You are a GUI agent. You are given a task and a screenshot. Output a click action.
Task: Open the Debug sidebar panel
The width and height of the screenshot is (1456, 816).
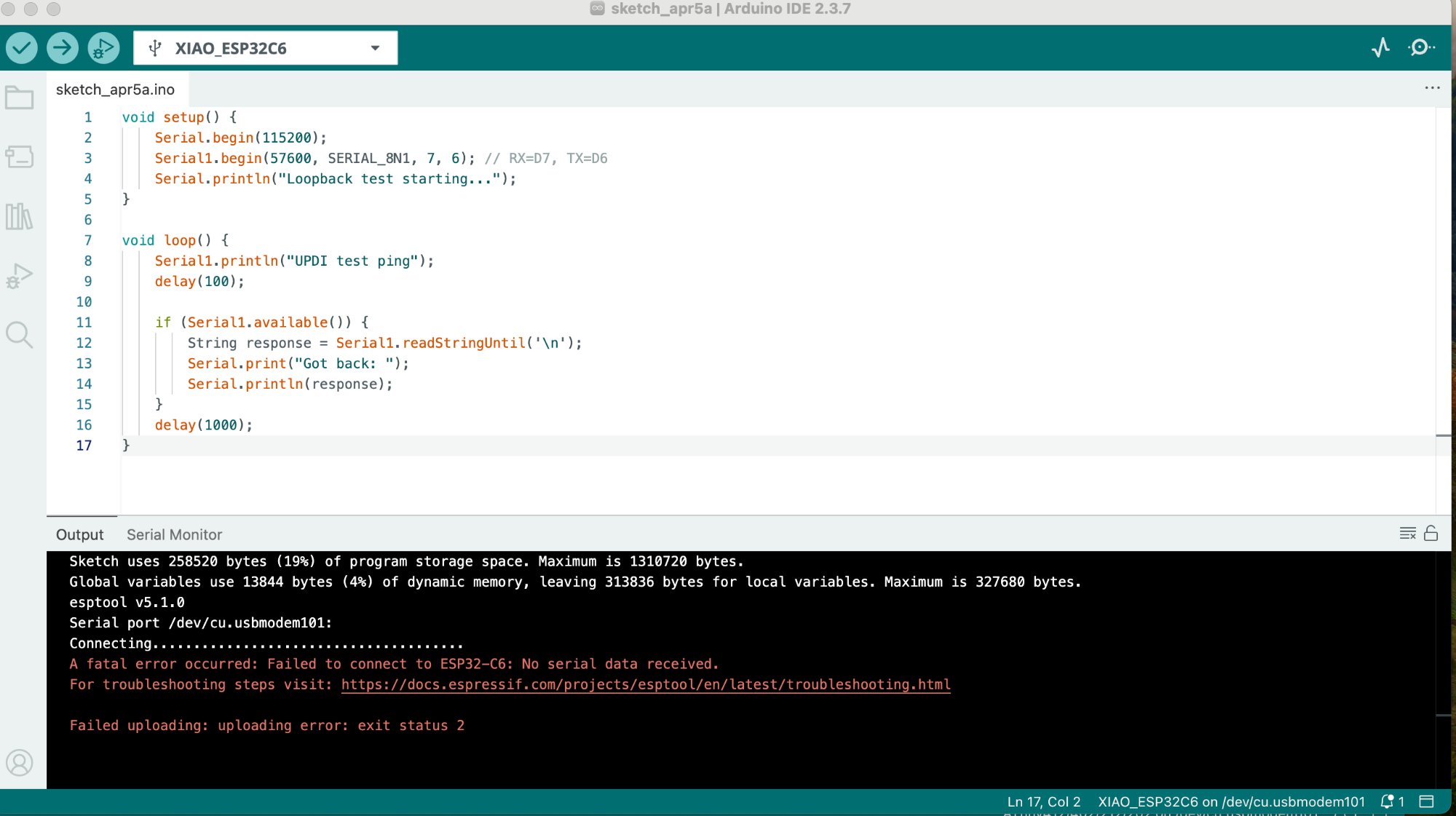coord(20,276)
